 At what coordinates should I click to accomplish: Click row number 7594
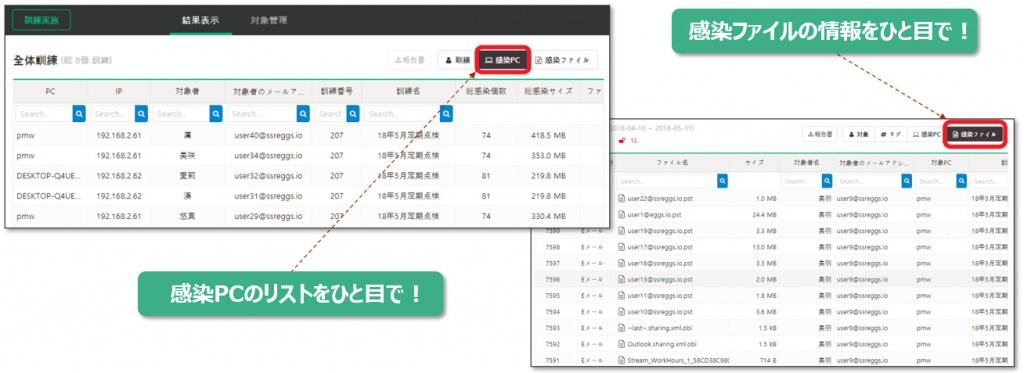pos(552,311)
